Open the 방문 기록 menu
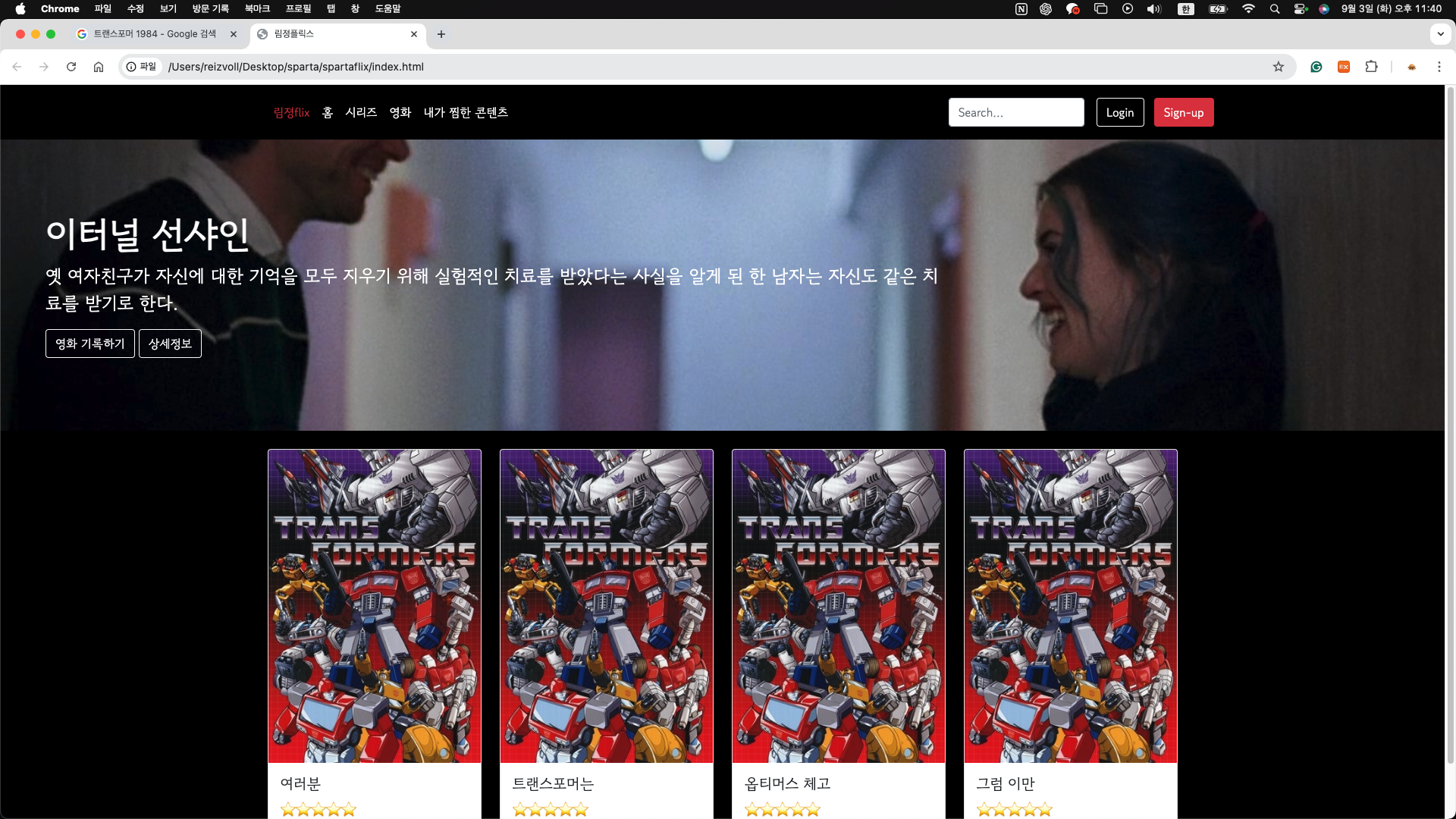 tap(210, 9)
